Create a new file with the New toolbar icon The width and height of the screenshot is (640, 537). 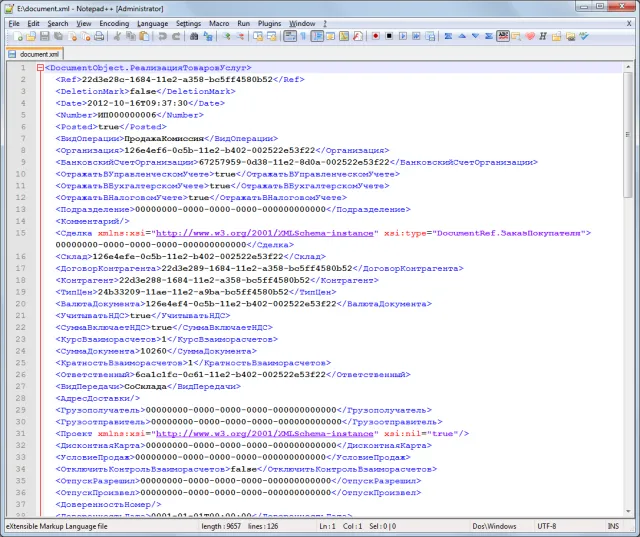point(18,36)
